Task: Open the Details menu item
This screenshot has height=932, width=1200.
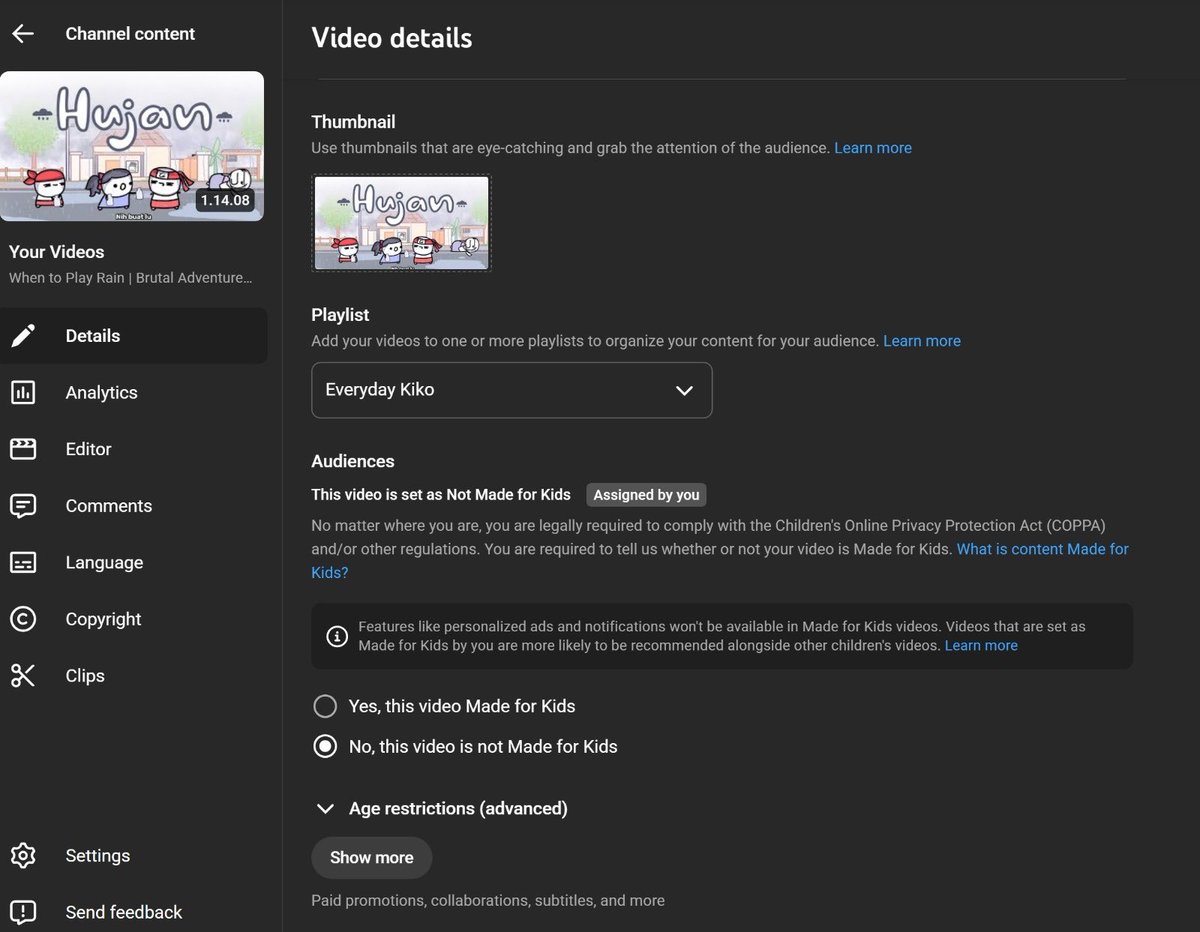Action: point(134,336)
